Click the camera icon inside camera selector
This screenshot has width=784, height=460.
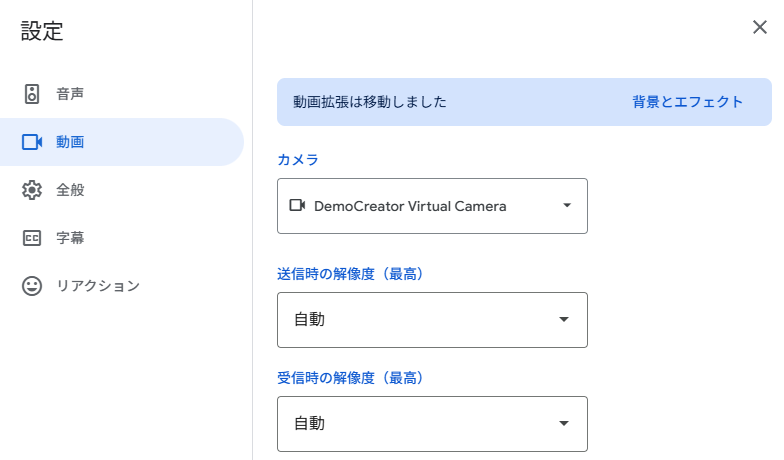click(297, 206)
